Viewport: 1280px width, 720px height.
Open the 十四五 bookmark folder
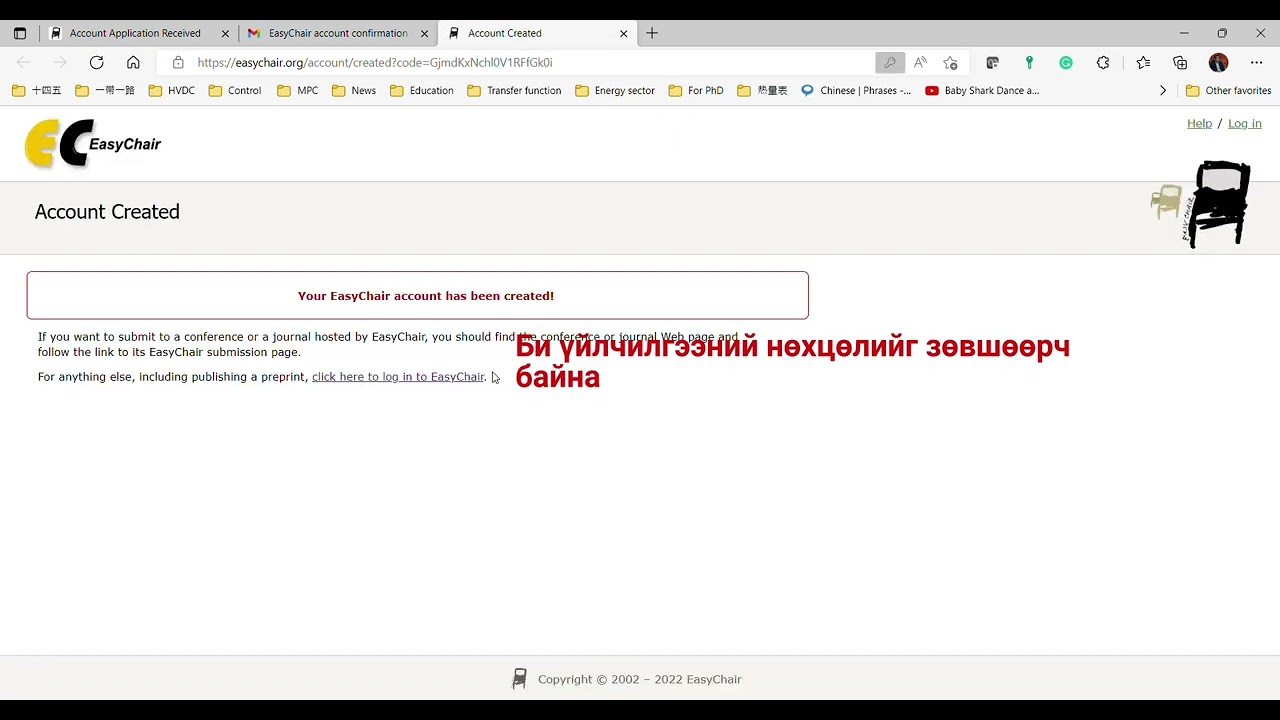[37, 90]
